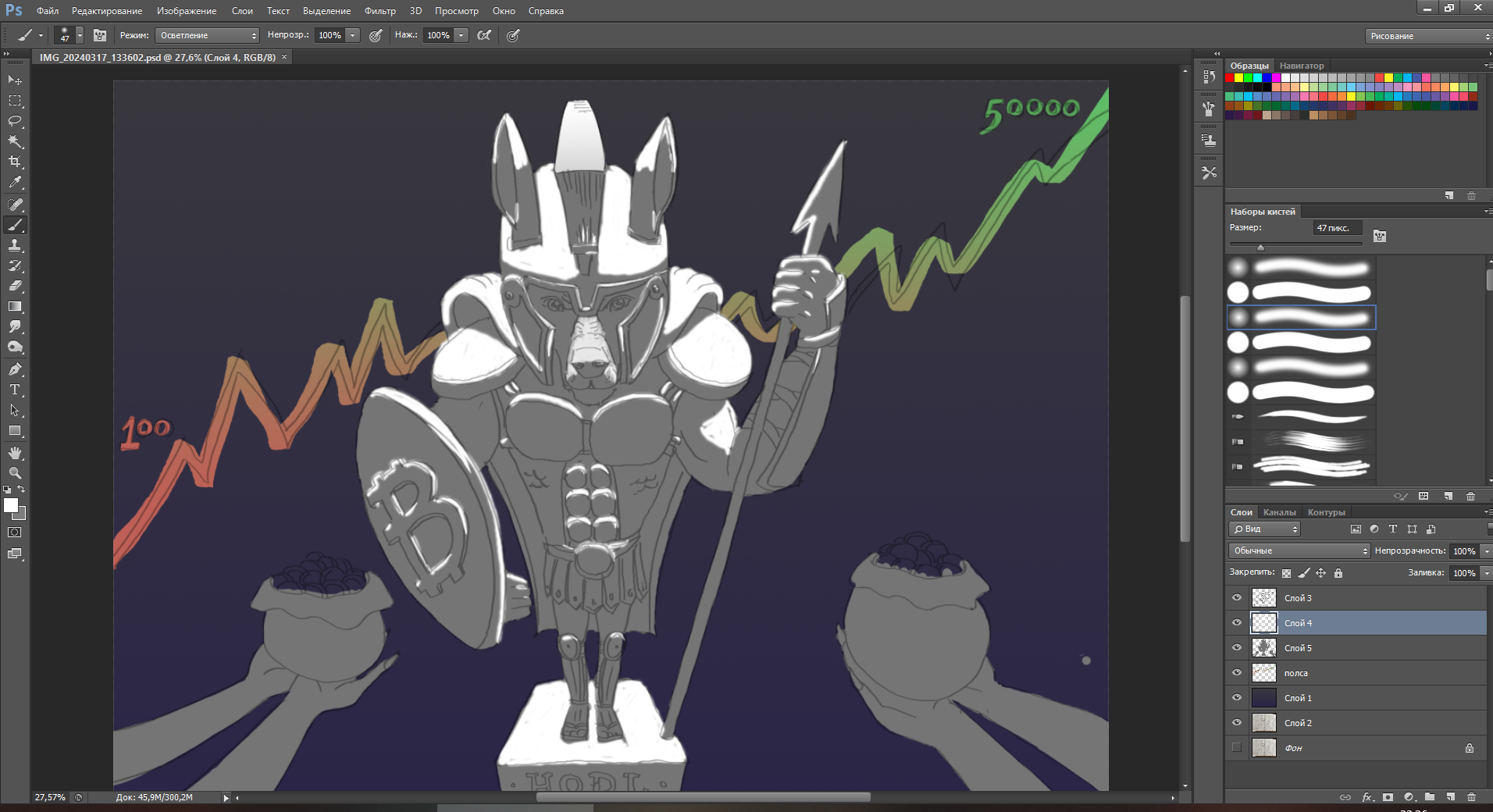1493x812 pixels.
Task: Select the Eraser tool
Action: tap(15, 286)
